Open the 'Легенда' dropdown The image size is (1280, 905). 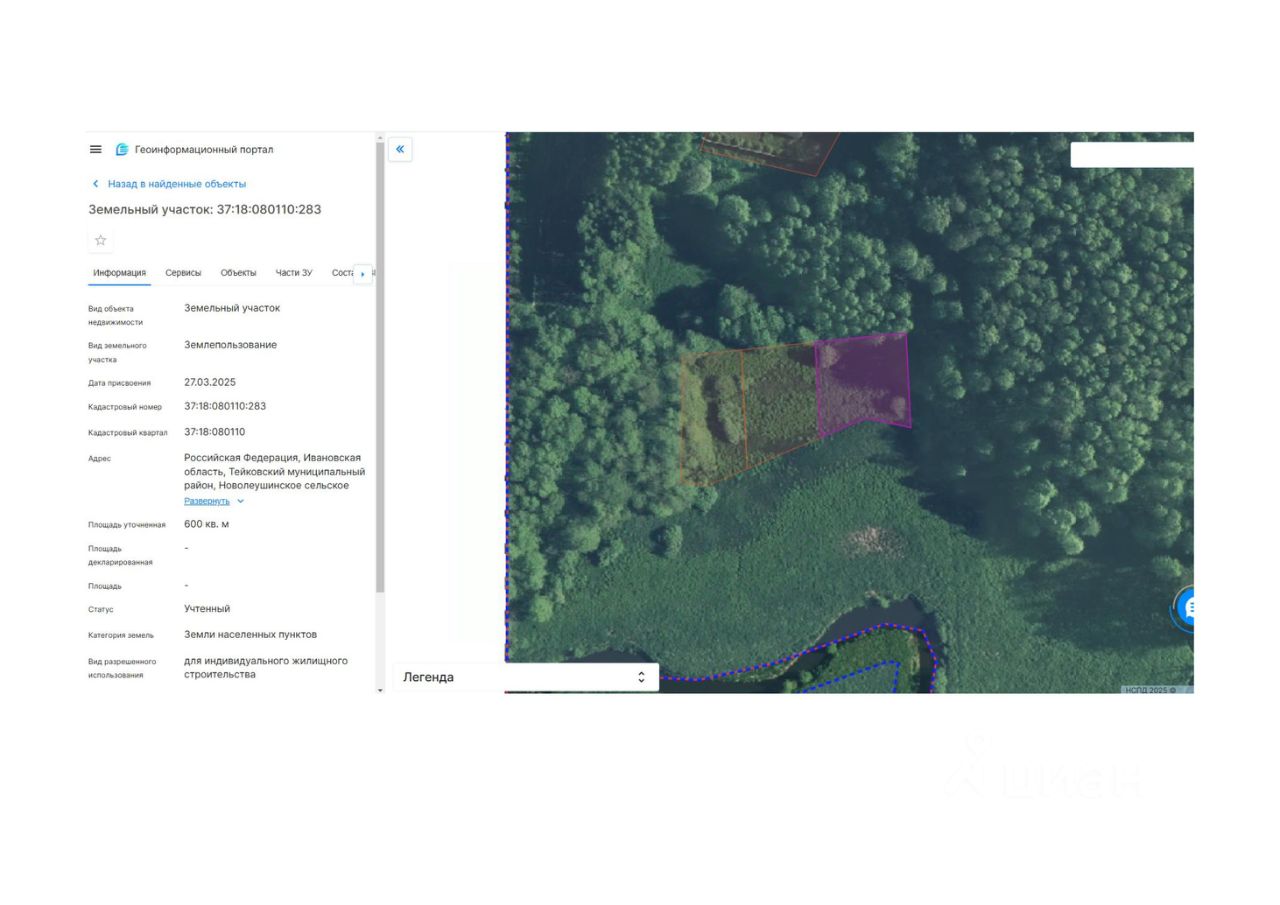tap(526, 677)
